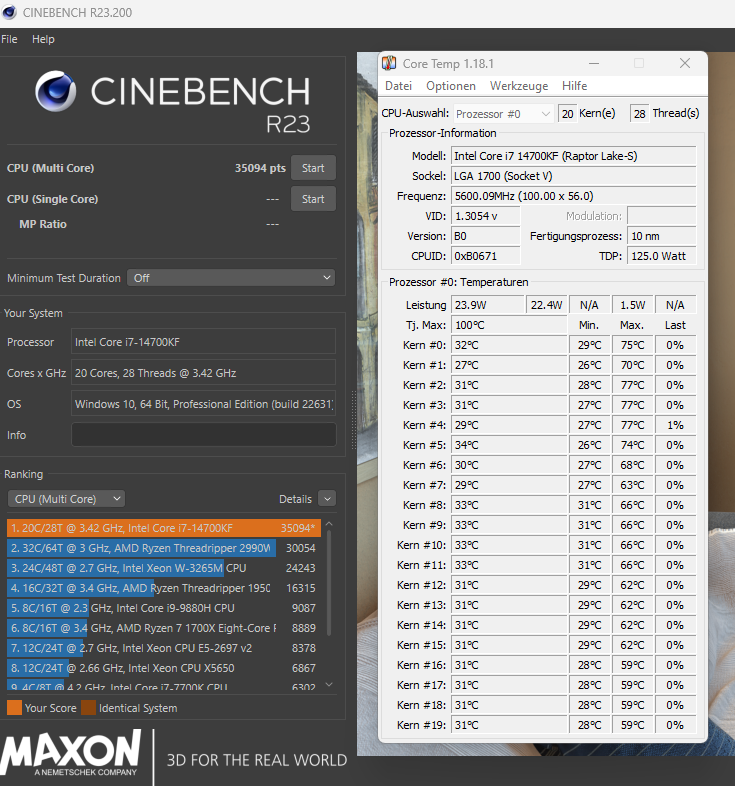
Task: Open the File menu in Cinebench
Action: (x=9, y=39)
